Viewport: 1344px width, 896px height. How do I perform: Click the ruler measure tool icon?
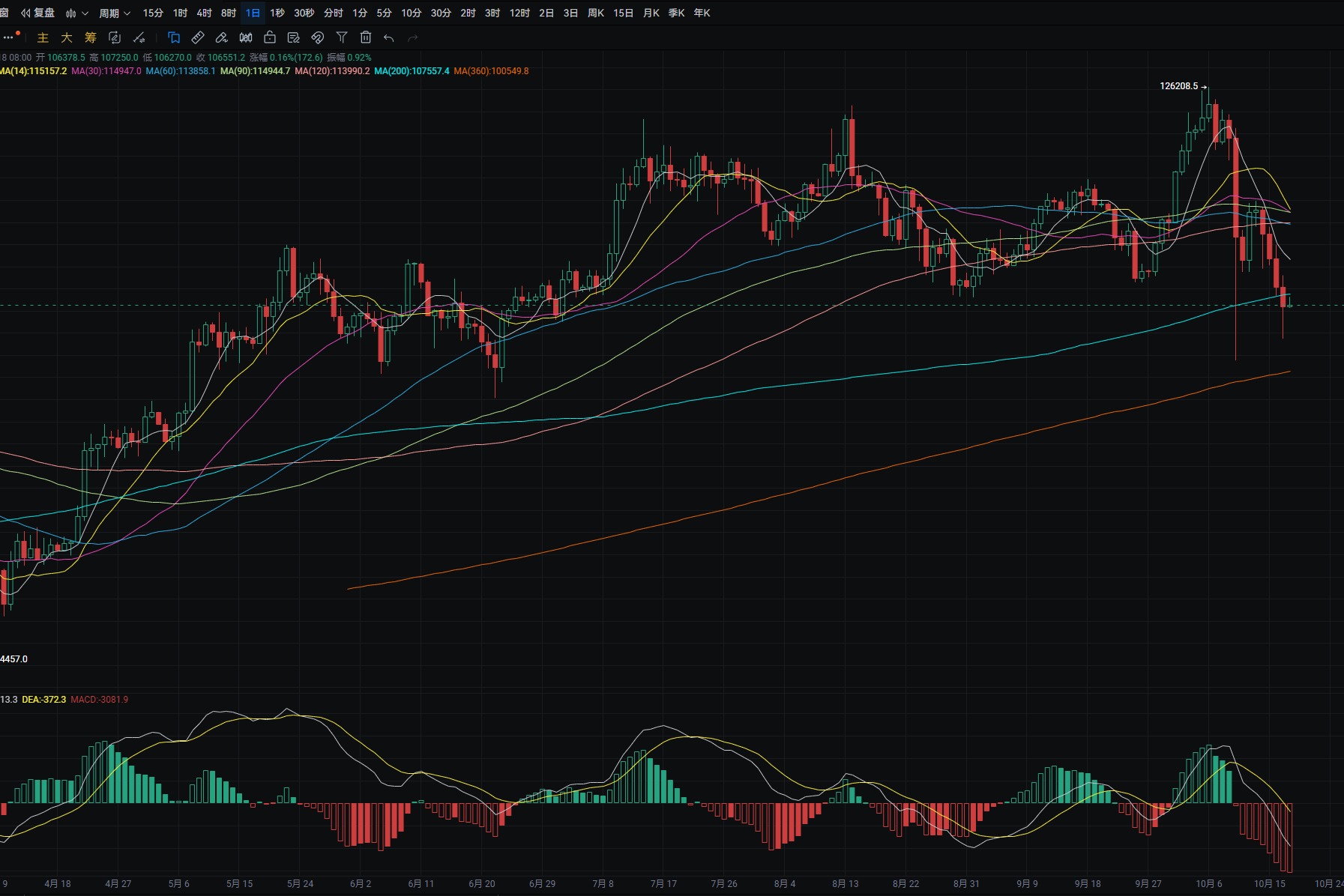pyautogui.click(x=198, y=37)
